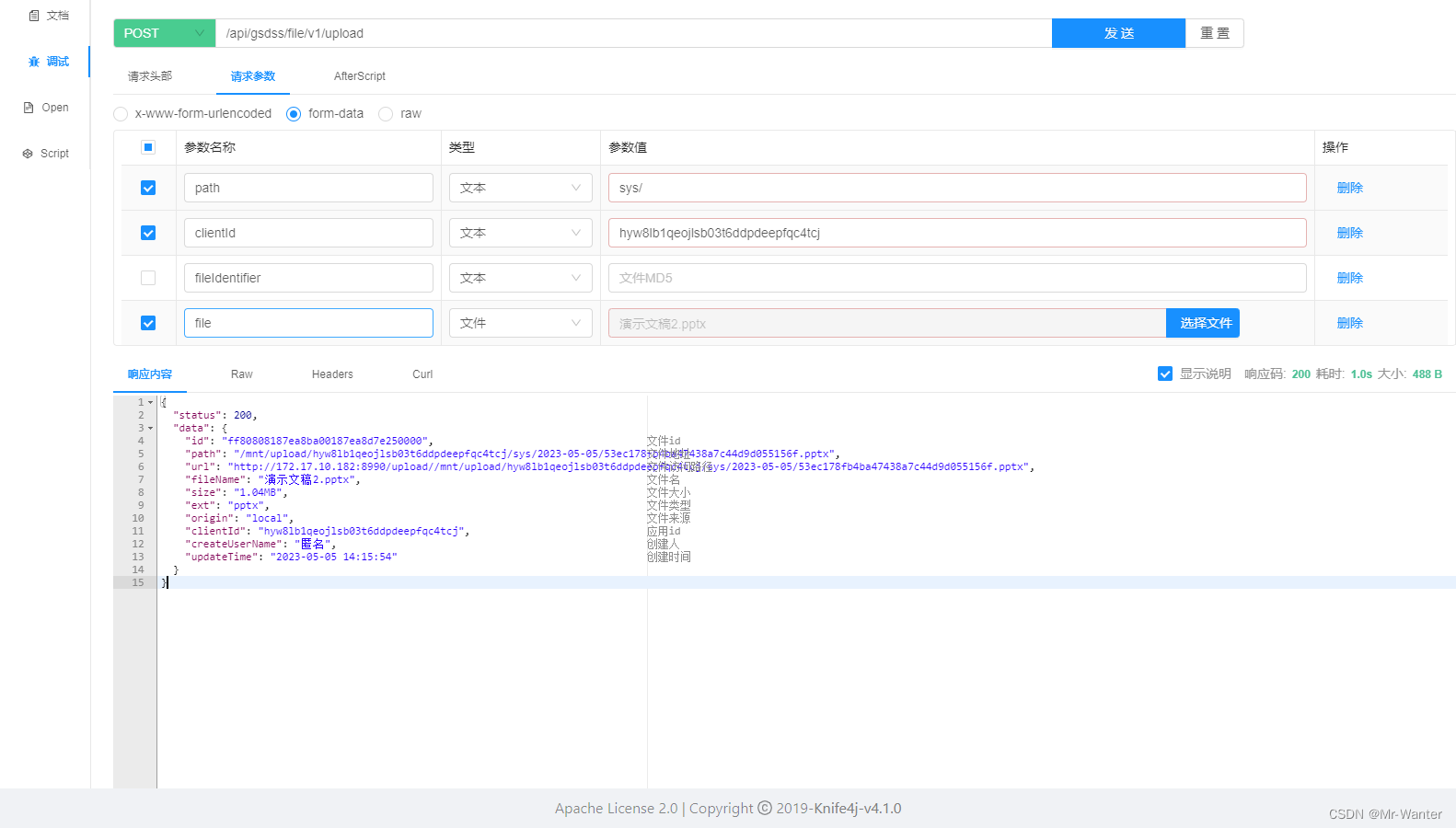The width and height of the screenshot is (1456, 828).
Task: Click the 耗时 1.0s duration text
Action: click(1344, 374)
